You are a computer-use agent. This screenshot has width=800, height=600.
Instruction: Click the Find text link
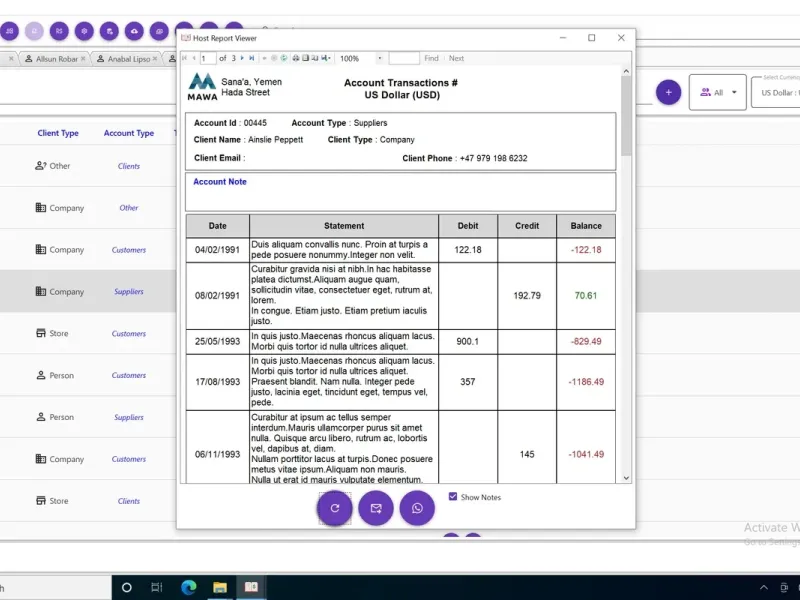(x=431, y=58)
